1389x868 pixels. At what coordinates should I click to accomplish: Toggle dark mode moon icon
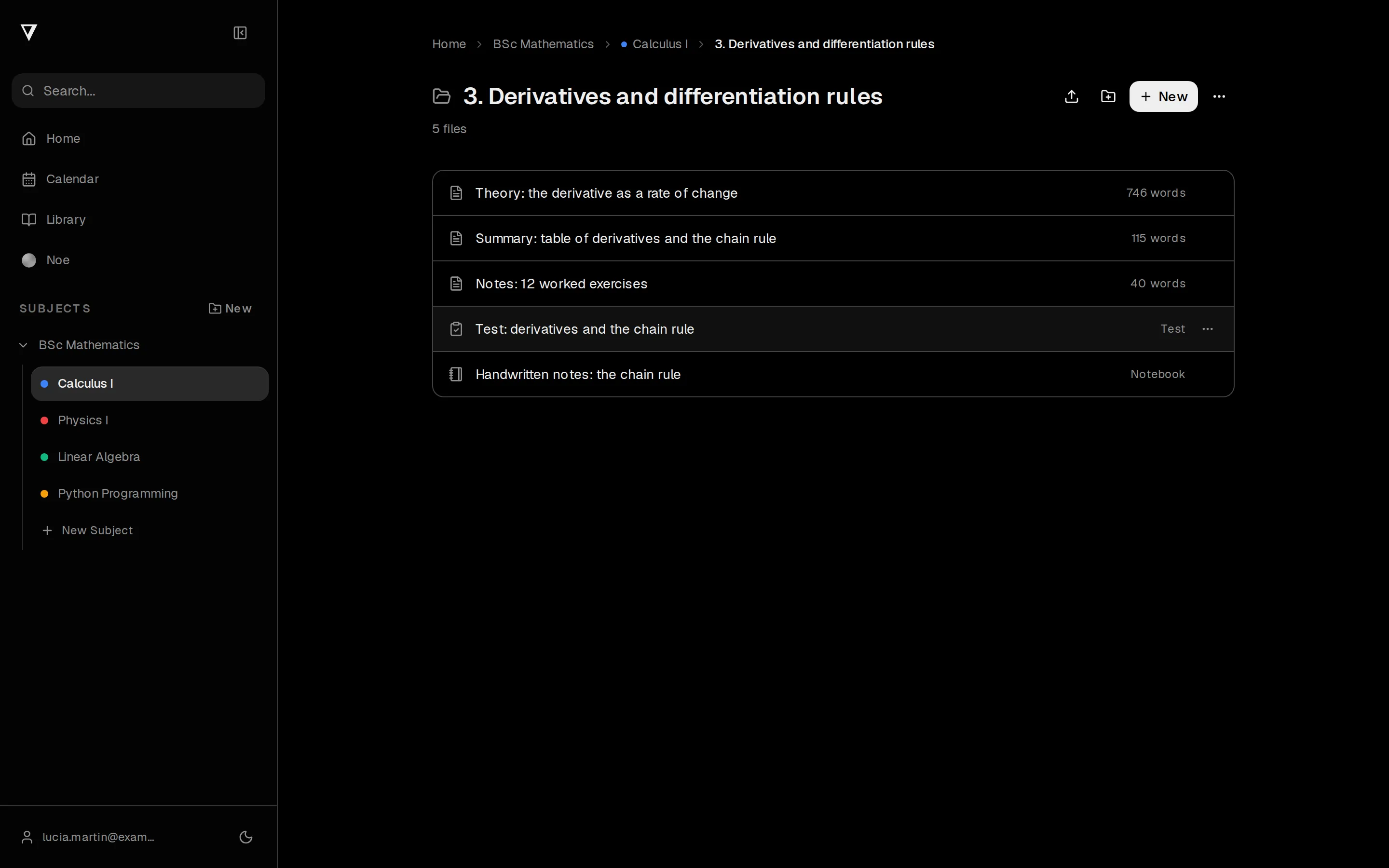coord(245,837)
